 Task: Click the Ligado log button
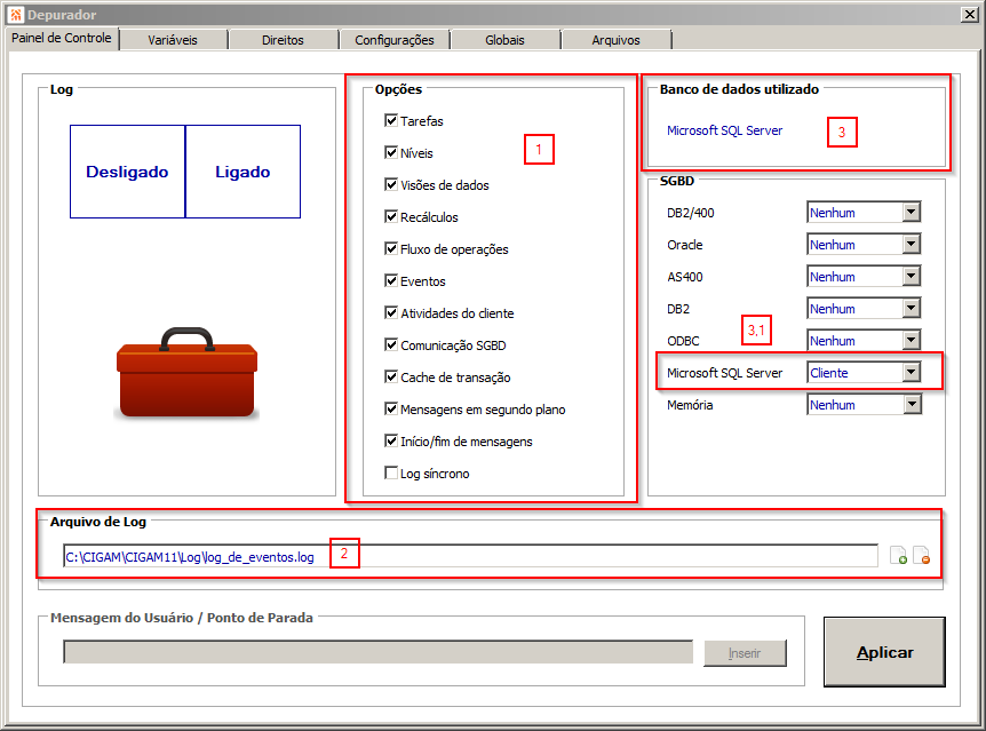pyautogui.click(x=243, y=172)
